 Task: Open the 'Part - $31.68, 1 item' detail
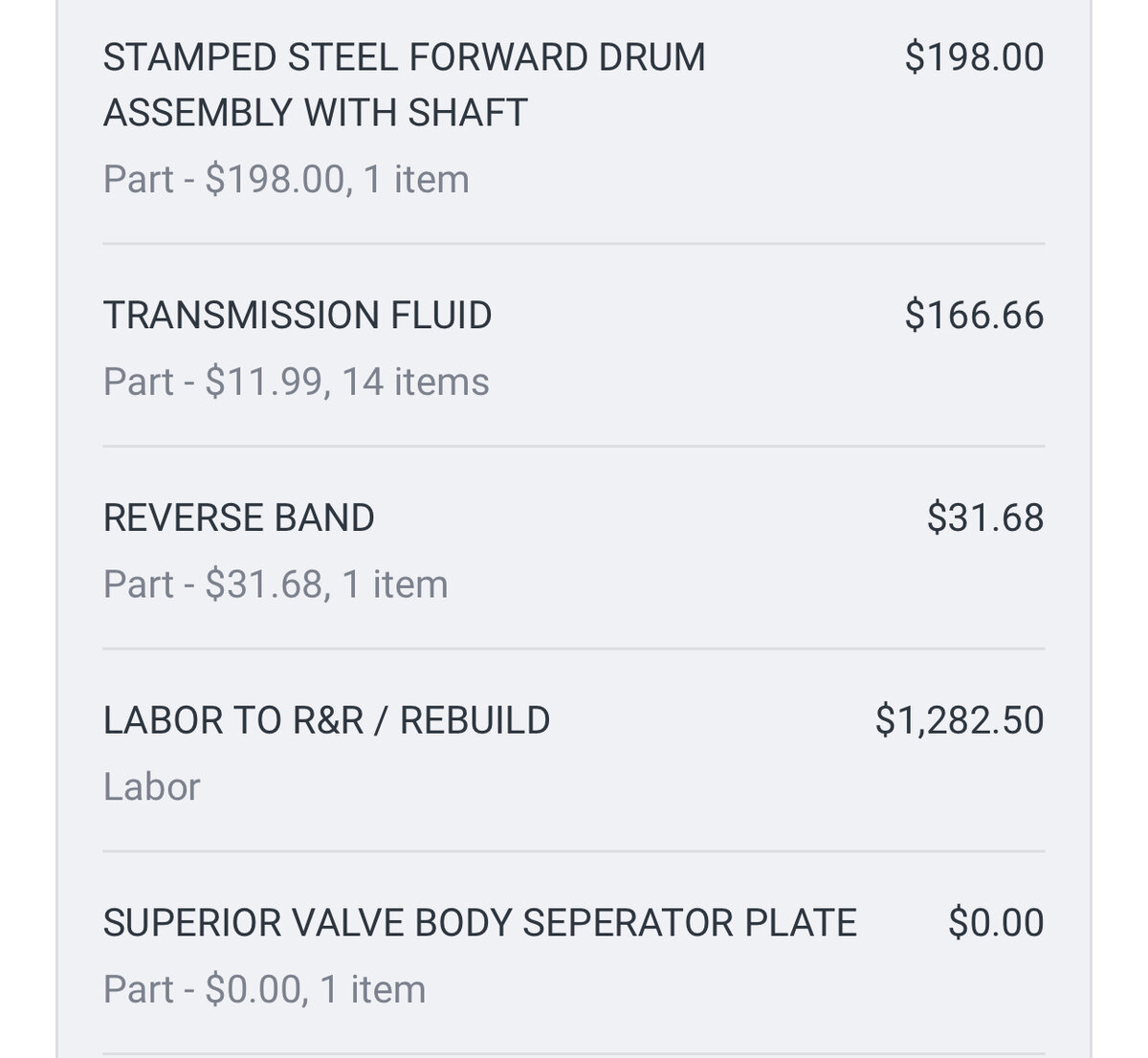pos(276,584)
